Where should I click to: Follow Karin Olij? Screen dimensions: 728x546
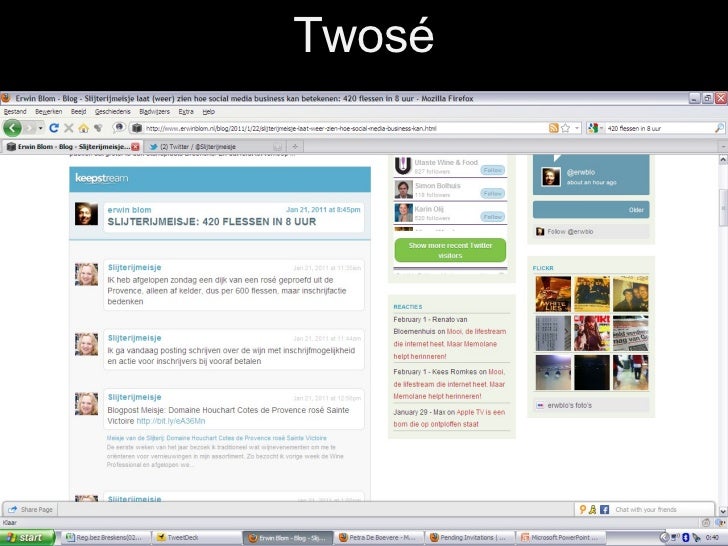coord(493,217)
